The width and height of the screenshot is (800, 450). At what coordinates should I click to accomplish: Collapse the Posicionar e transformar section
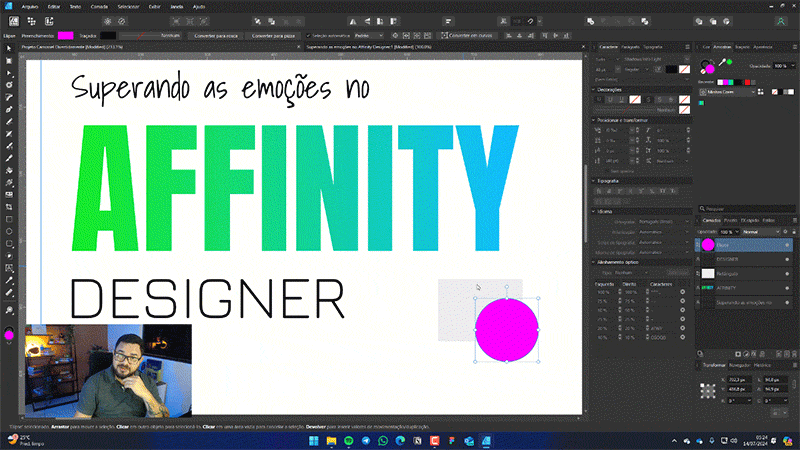pyautogui.click(x=594, y=120)
